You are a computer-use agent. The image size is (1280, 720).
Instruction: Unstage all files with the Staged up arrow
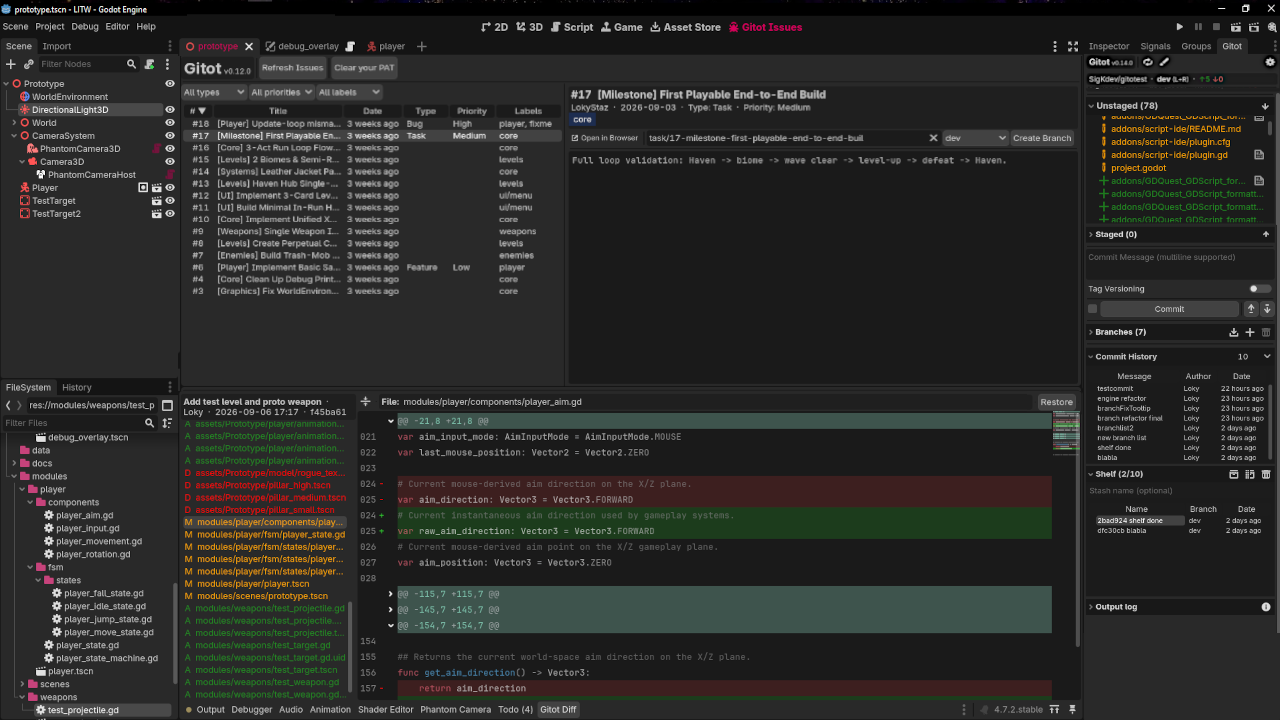[1265, 234]
